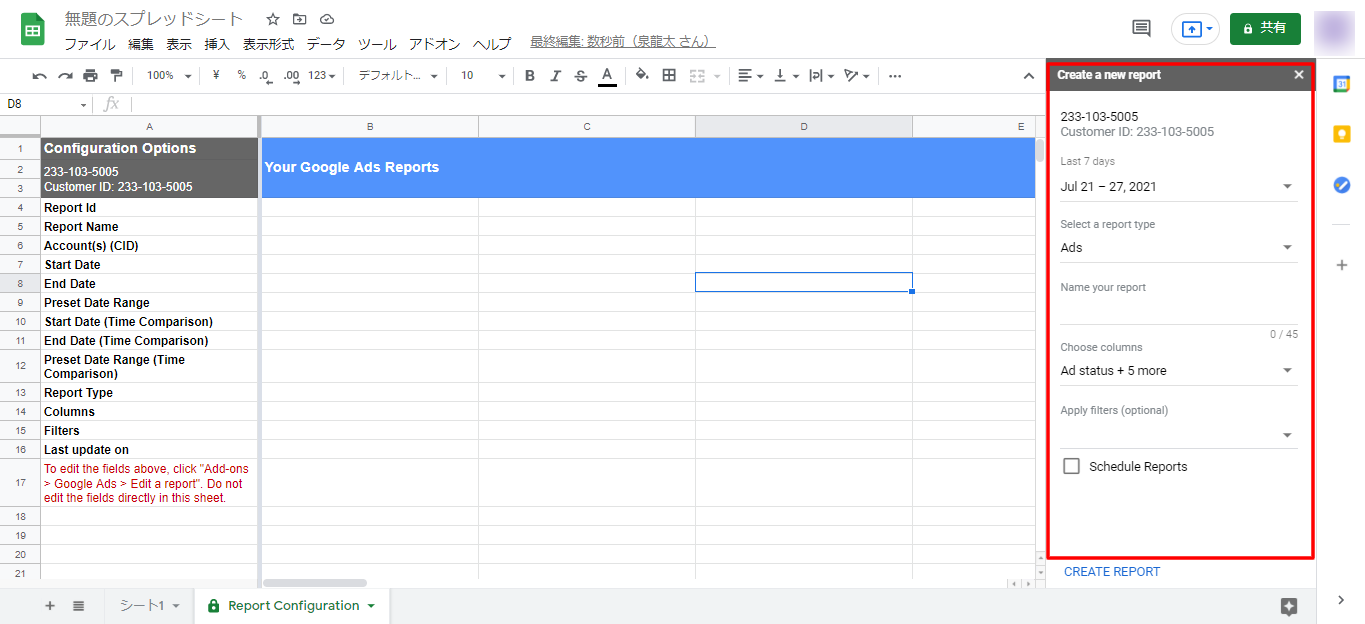
Task: Click the Name your report field
Action: [x=1179, y=311]
